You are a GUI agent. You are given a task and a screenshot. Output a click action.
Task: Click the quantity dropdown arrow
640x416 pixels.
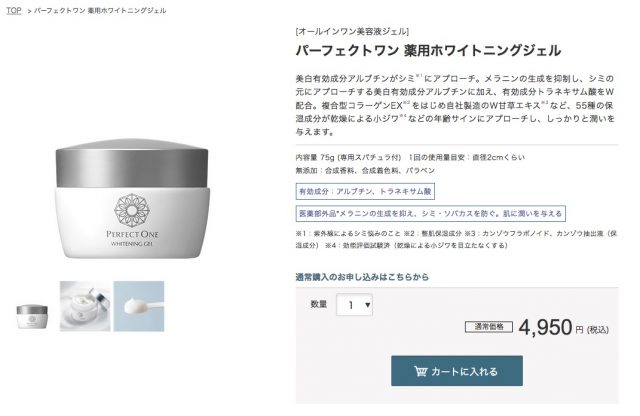(367, 305)
